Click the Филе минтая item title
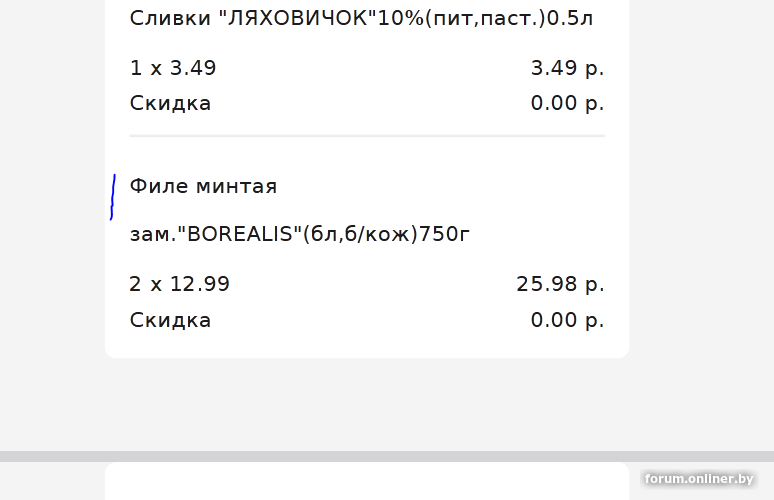The height and width of the screenshot is (500, 774). tap(203, 187)
